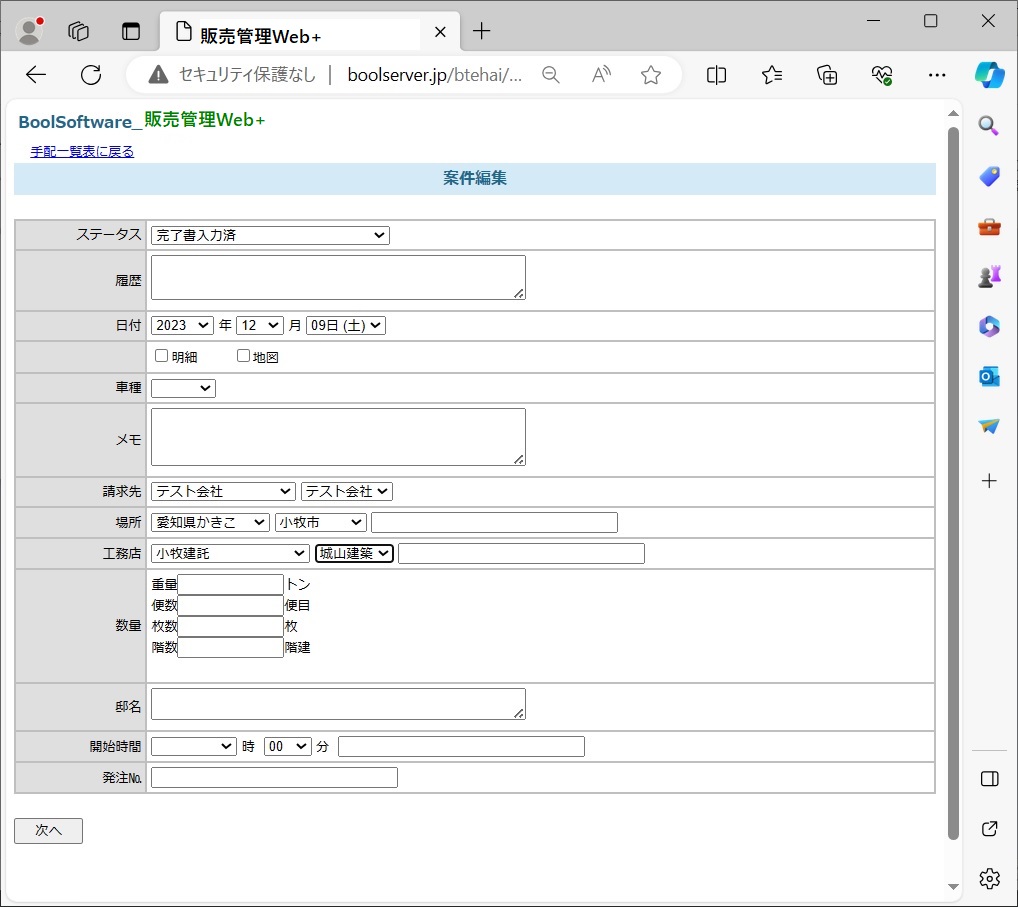1018x907 pixels.
Task: Click the 邸名 text area
Action: click(x=338, y=704)
